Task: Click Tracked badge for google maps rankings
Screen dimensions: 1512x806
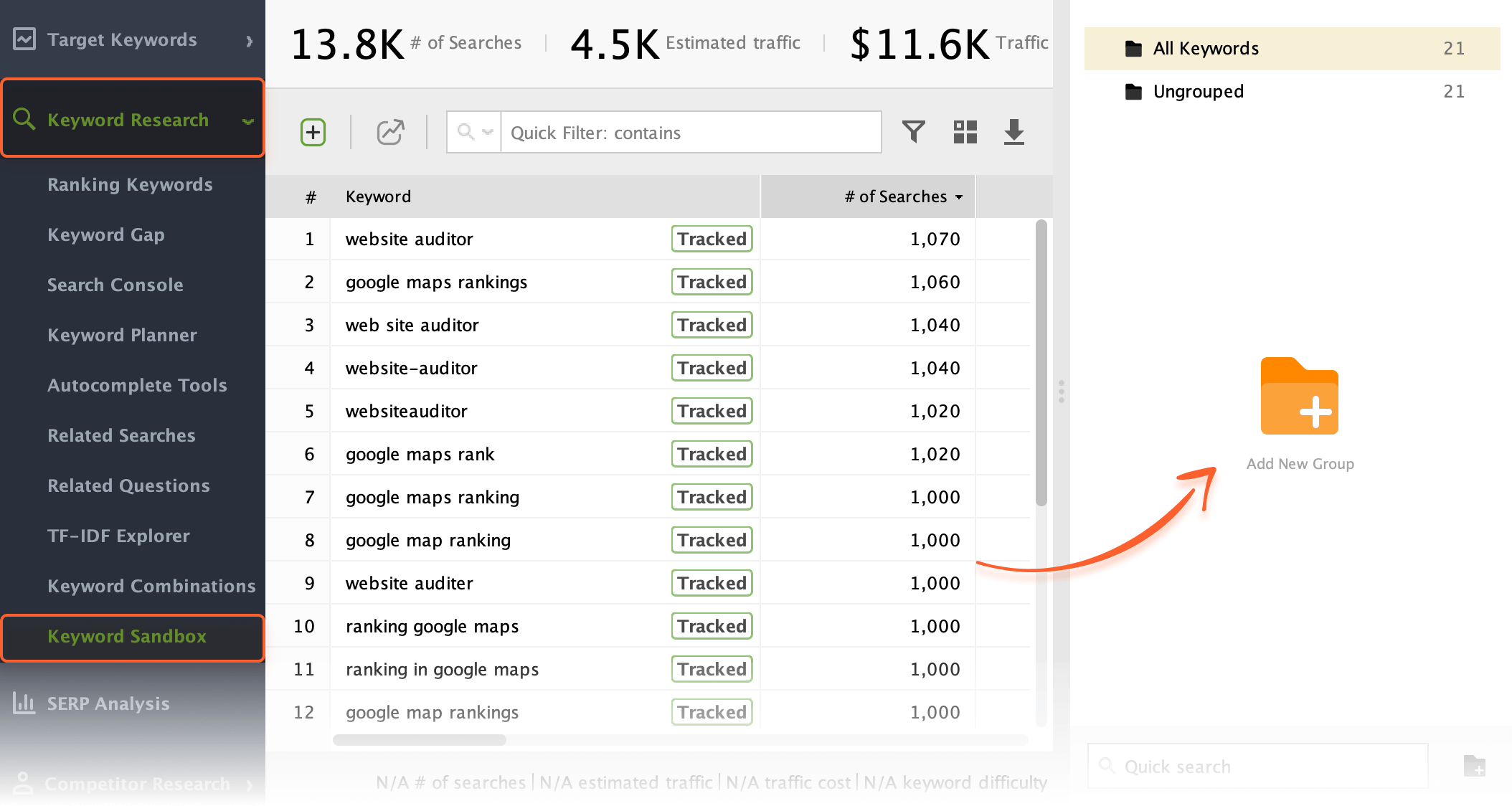Action: 712,282
